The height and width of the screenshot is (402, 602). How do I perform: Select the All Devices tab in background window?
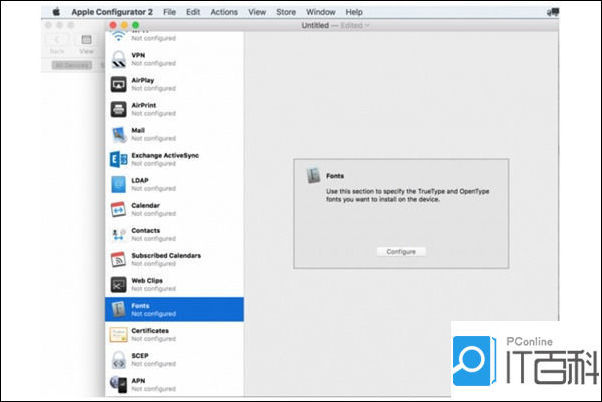(x=72, y=65)
